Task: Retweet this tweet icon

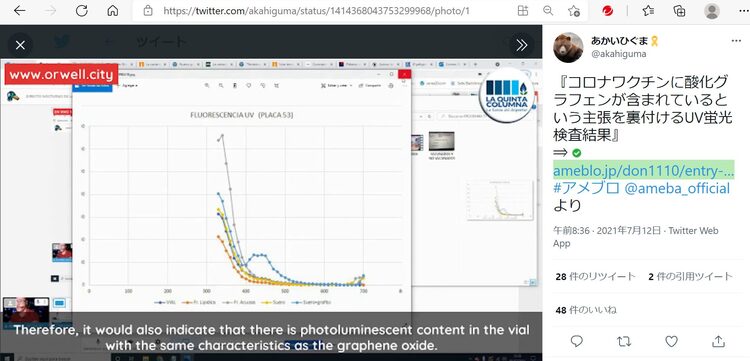Action: pos(624,341)
